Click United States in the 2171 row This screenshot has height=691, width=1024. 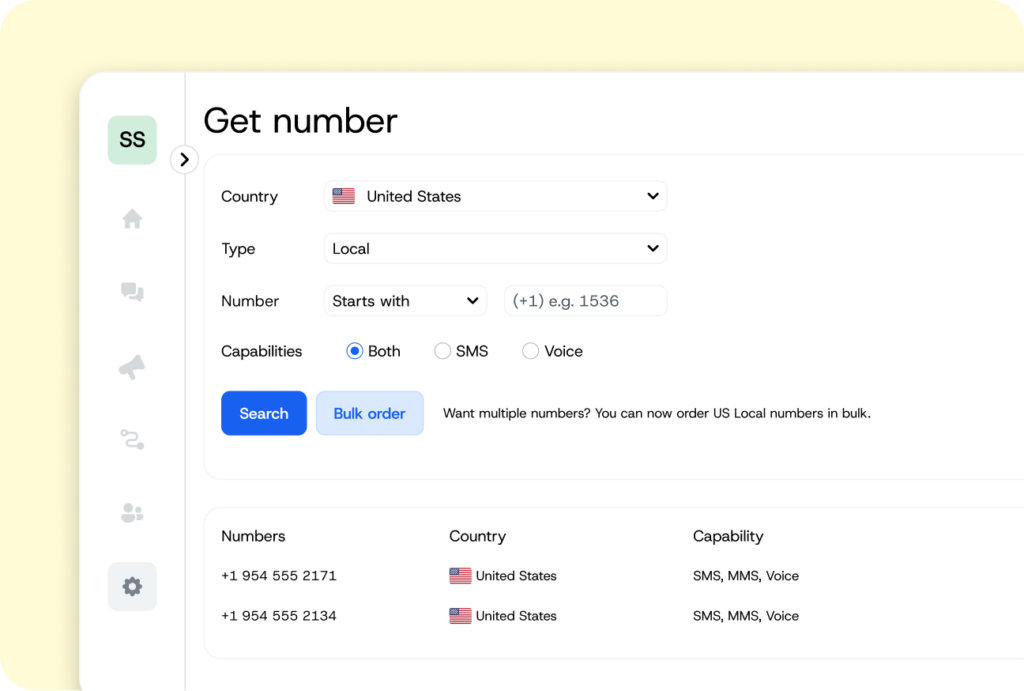[x=516, y=576]
